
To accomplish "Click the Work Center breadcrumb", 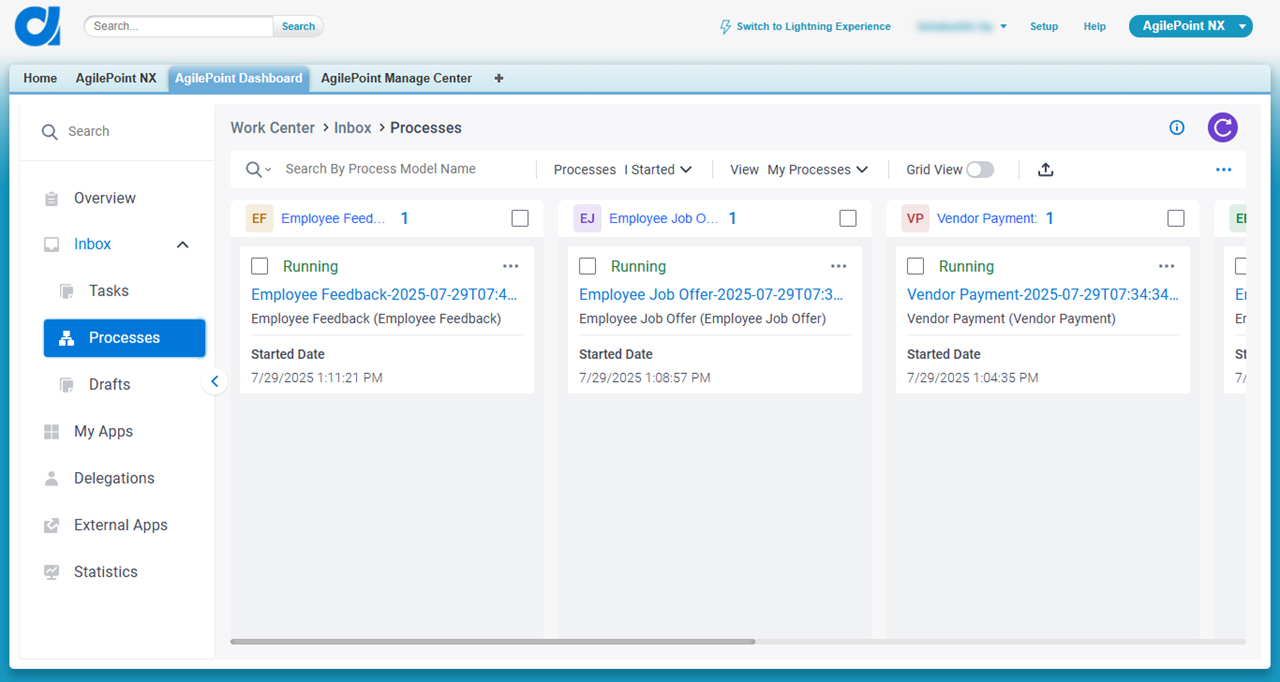I will pos(272,128).
